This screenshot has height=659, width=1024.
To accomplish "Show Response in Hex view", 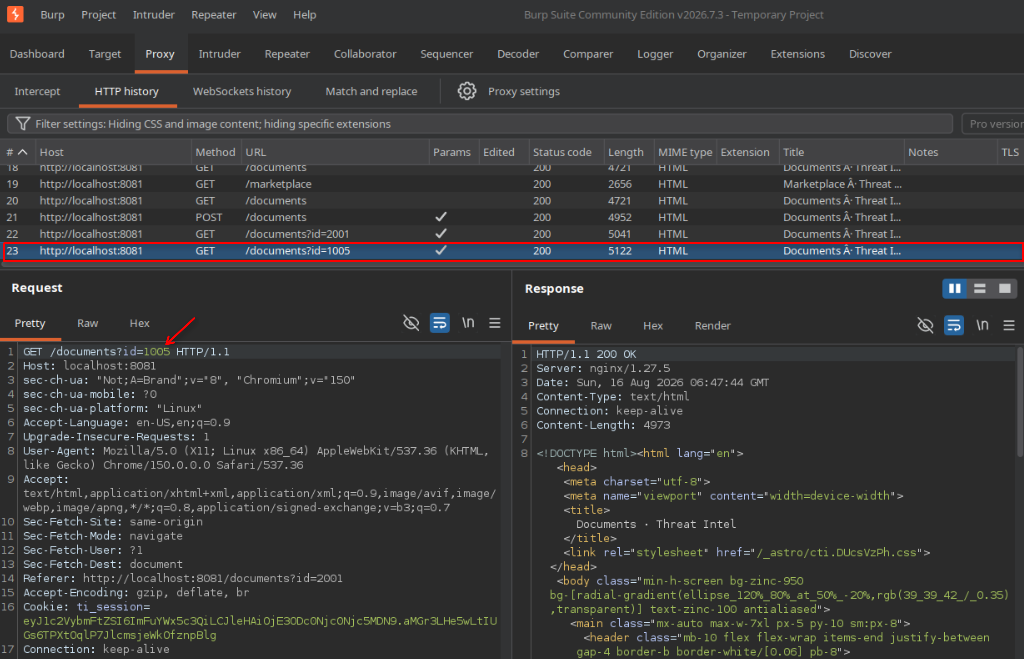I will tap(652, 326).
